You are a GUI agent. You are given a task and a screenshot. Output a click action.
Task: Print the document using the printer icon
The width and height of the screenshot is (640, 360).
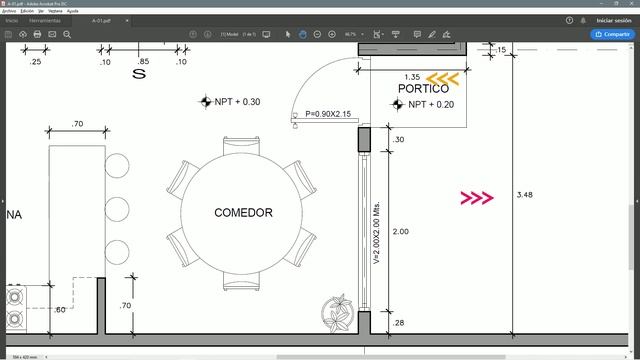click(37, 35)
